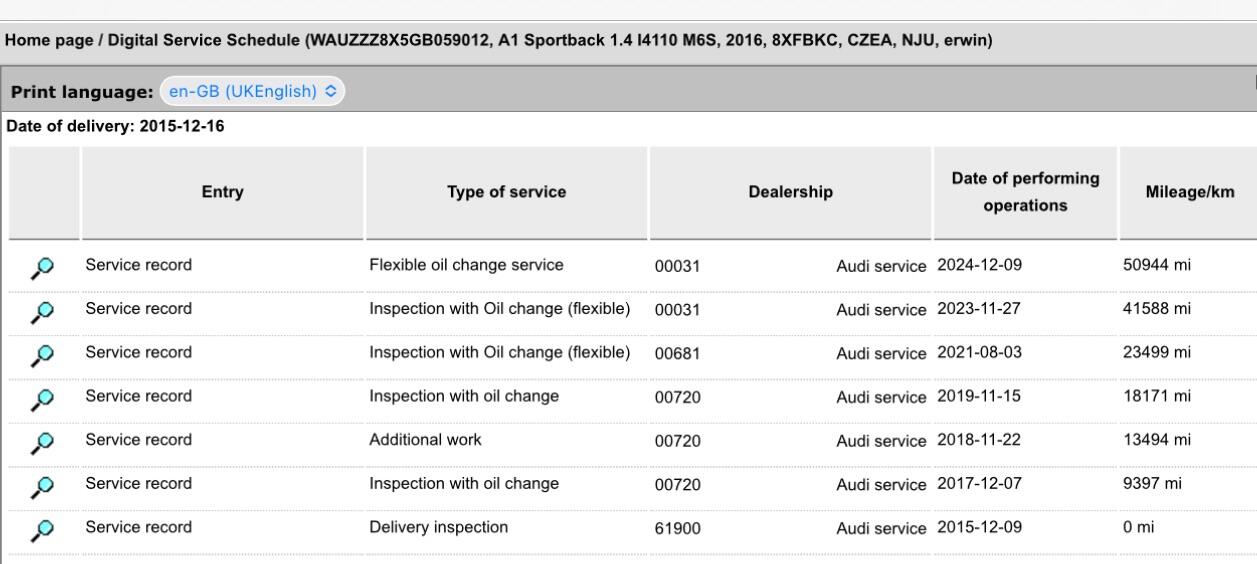
Task: Click the Mileage/km column header
Action: pyautogui.click(x=1188, y=193)
